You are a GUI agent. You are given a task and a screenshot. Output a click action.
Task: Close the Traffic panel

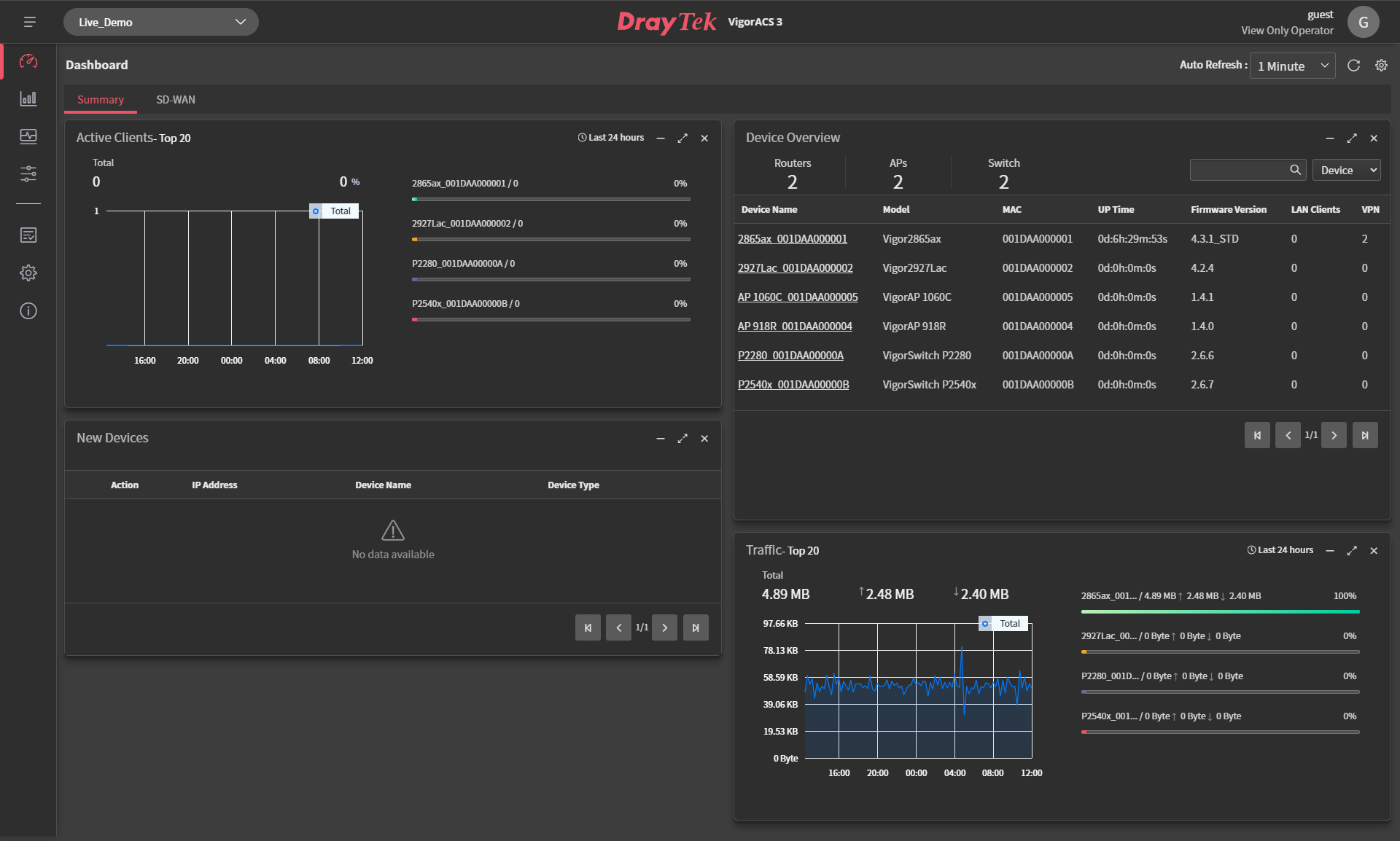(x=1374, y=550)
